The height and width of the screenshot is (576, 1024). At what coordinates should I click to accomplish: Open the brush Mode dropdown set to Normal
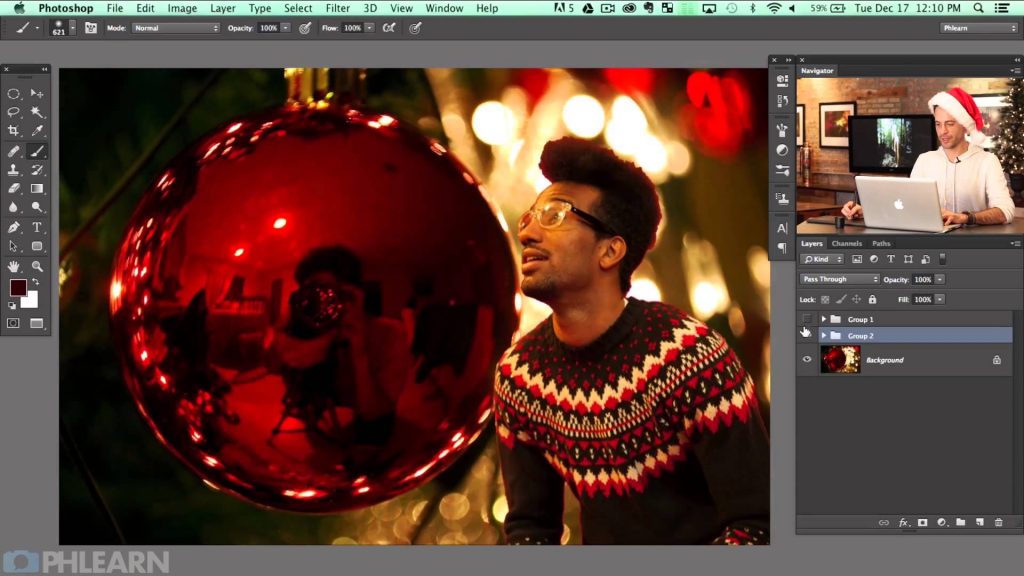coord(175,28)
